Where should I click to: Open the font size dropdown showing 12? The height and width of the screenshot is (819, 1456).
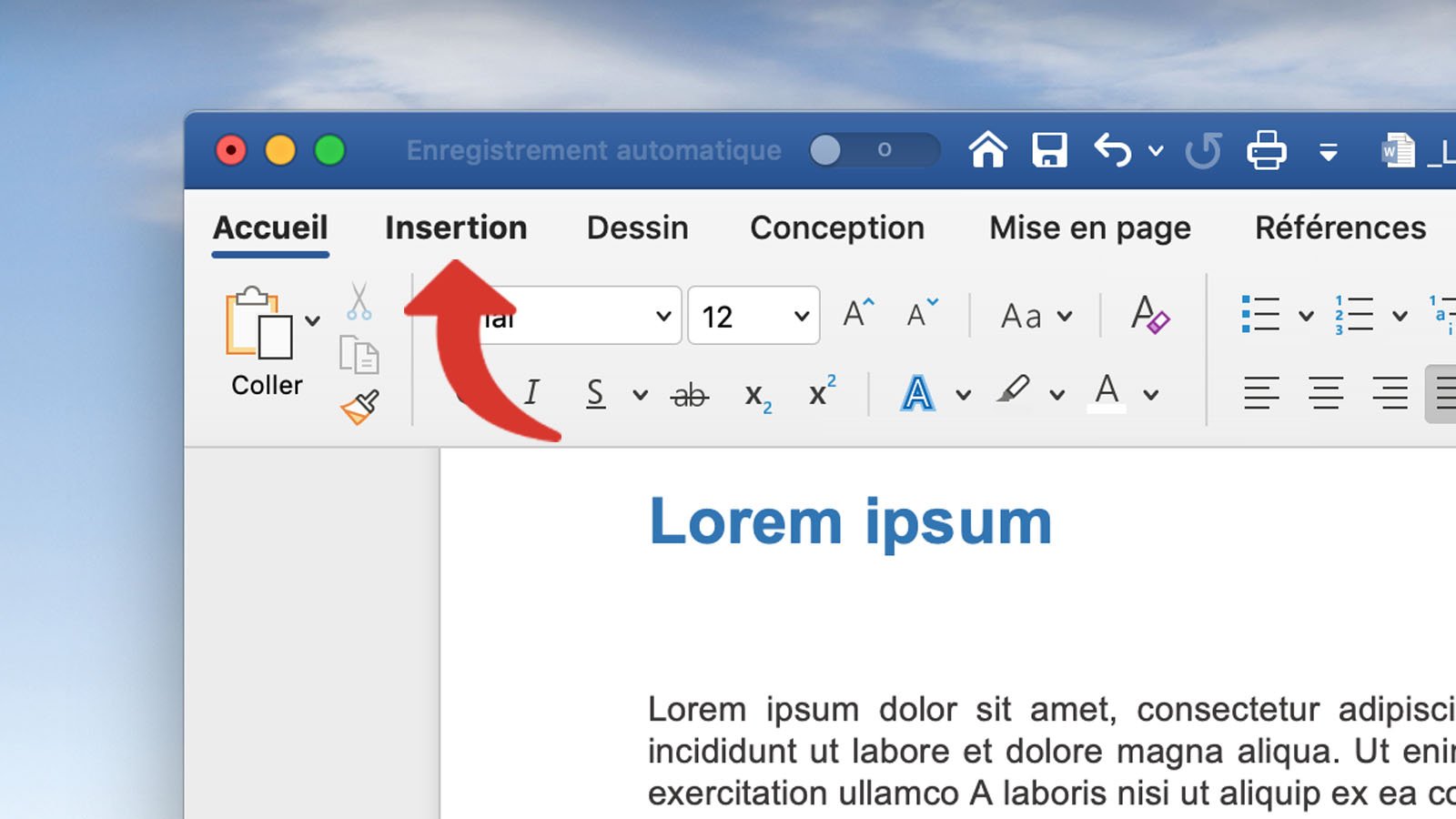point(753,316)
